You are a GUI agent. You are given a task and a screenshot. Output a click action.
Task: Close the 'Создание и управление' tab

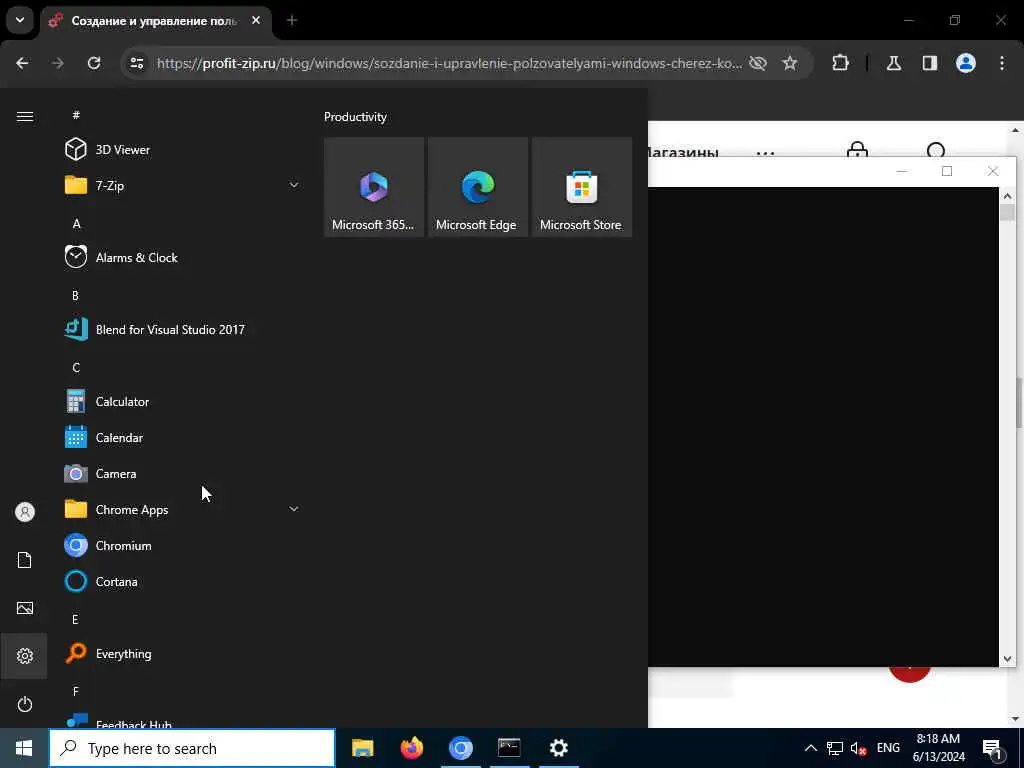coord(256,20)
